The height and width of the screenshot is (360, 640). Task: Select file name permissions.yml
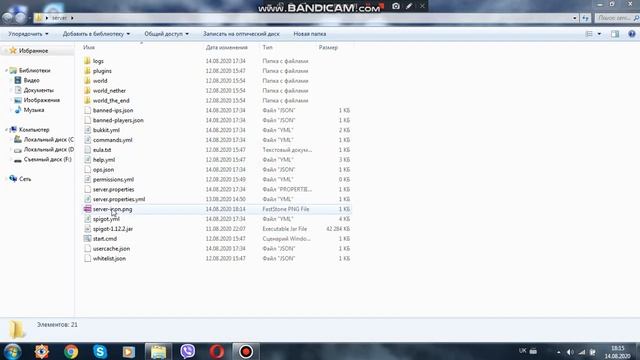coord(113,180)
